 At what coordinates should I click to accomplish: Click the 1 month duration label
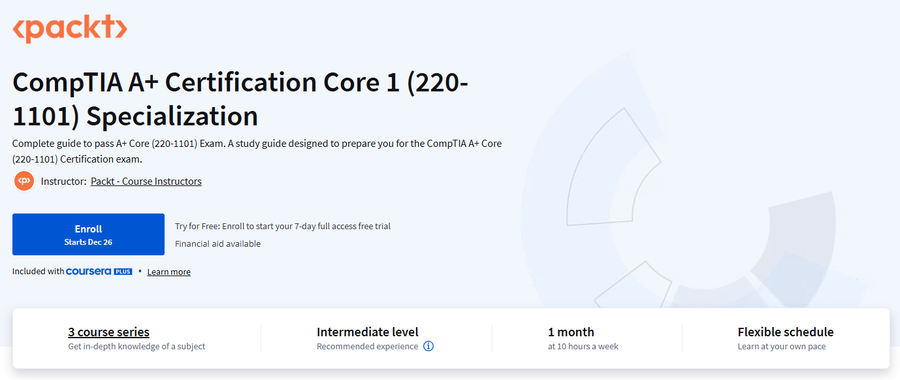coord(571,332)
